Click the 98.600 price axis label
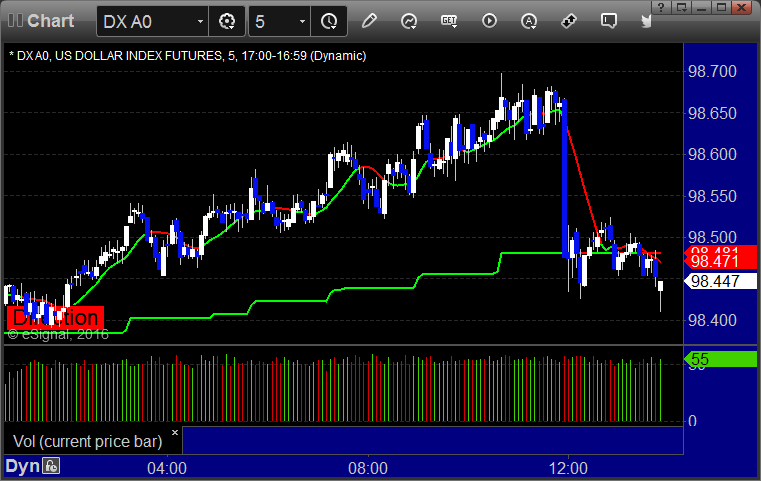Image resolution: width=761 pixels, height=481 pixels. (712, 154)
